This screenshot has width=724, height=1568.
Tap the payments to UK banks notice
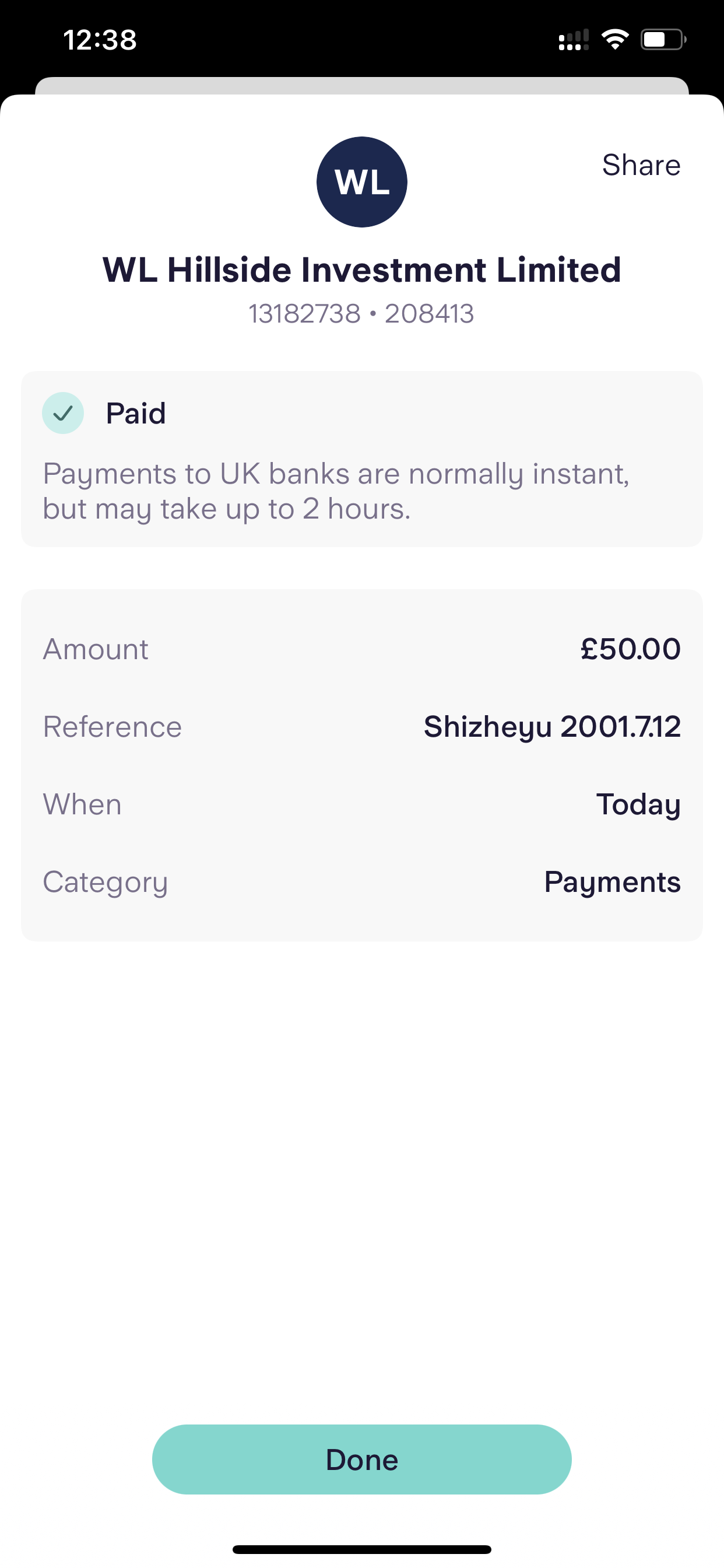(x=336, y=491)
